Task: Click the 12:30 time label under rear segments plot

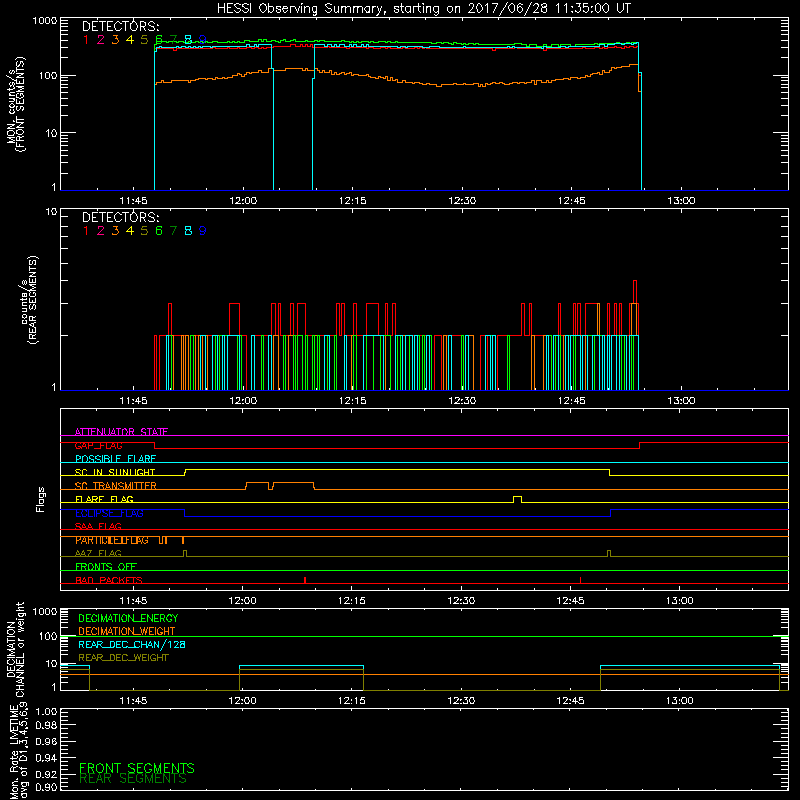Action: pos(462,401)
